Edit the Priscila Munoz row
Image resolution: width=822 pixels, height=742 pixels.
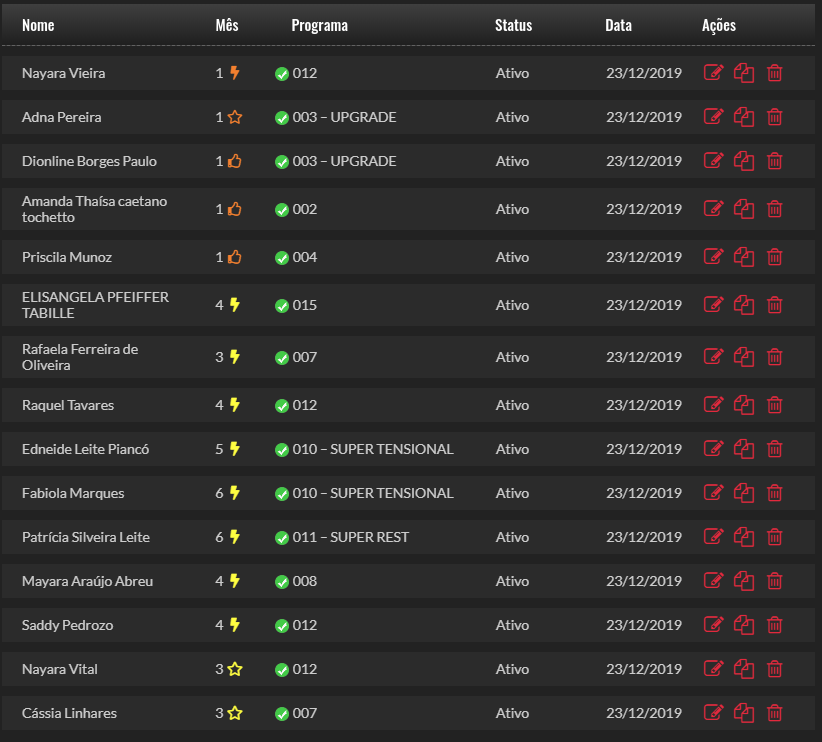(713, 257)
